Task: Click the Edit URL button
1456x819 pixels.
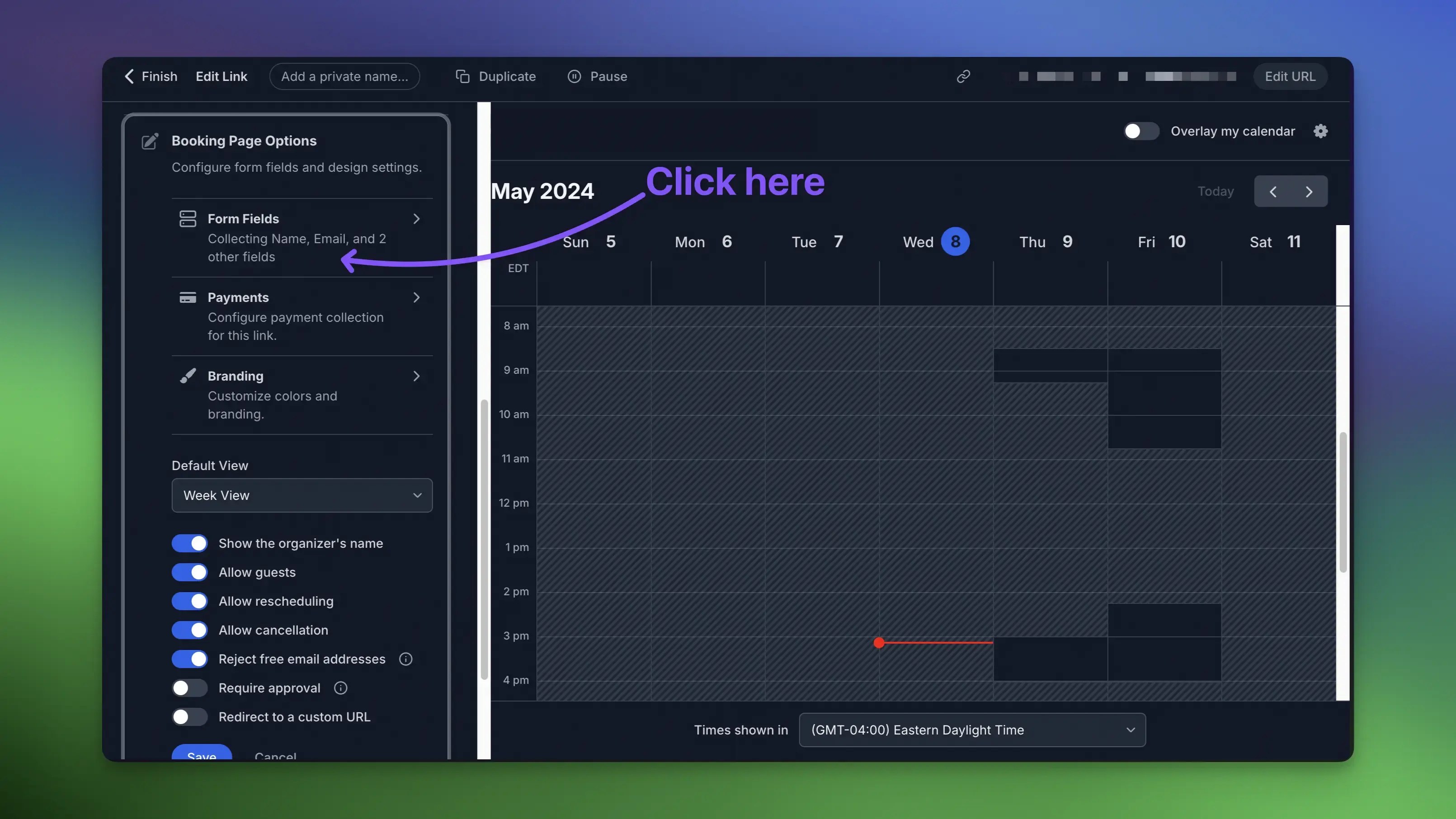Action: point(1290,76)
